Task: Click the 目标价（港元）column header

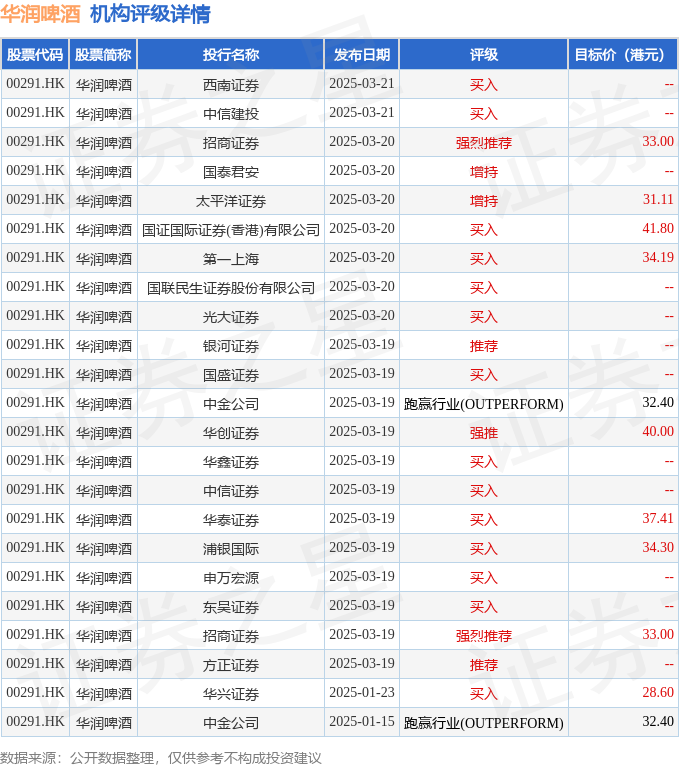Action: tap(623, 55)
